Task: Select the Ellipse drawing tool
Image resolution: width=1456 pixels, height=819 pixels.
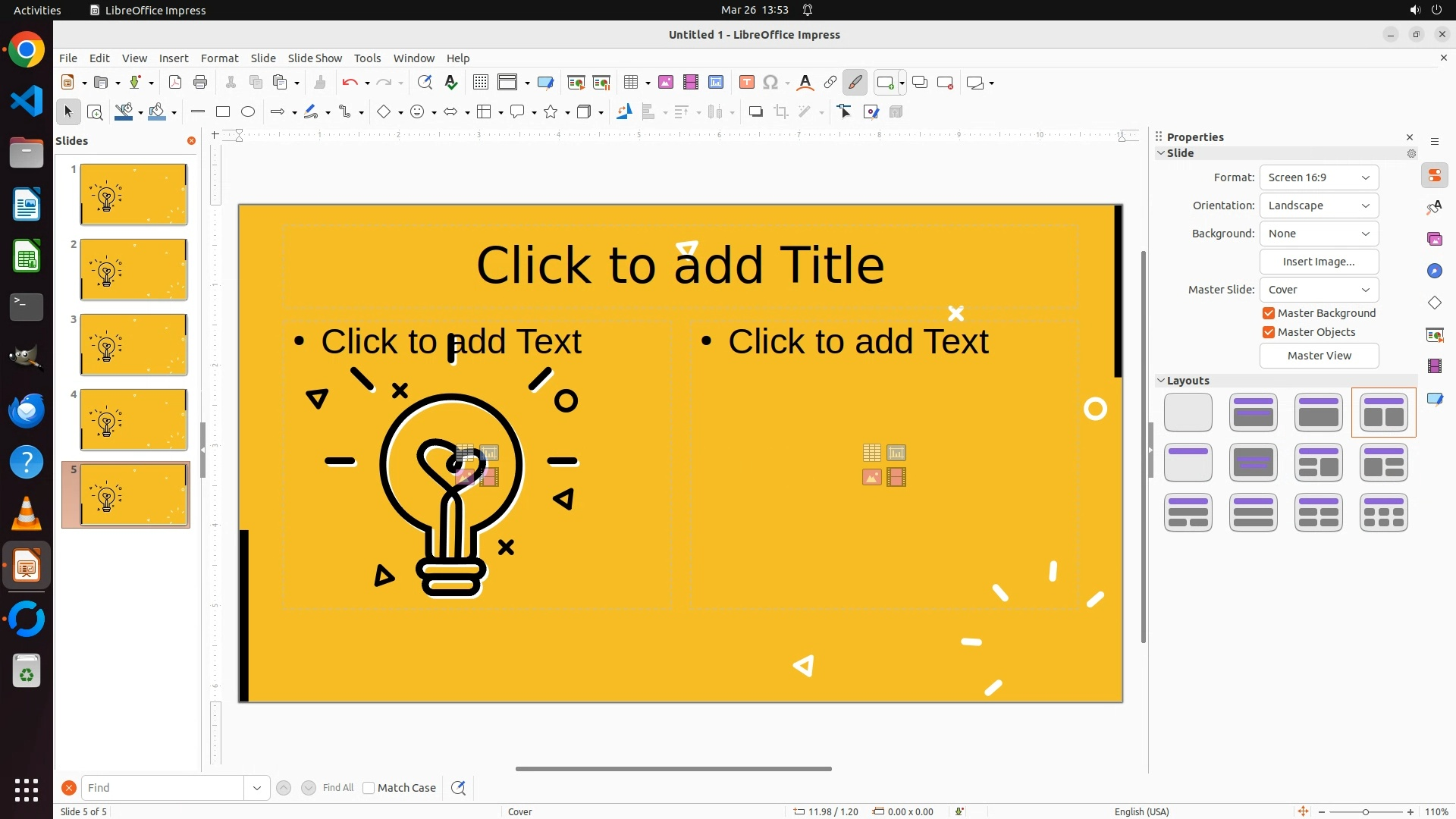Action: 248,112
